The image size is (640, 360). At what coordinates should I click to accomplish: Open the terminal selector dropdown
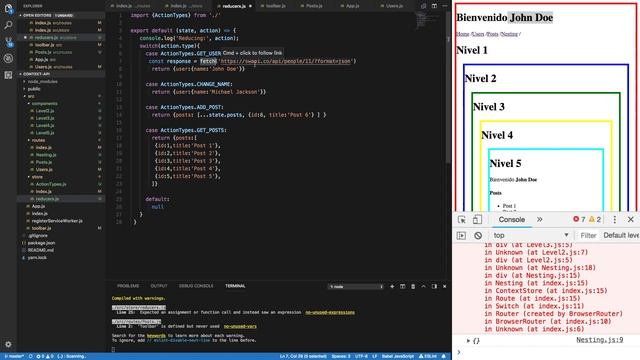coord(356,287)
